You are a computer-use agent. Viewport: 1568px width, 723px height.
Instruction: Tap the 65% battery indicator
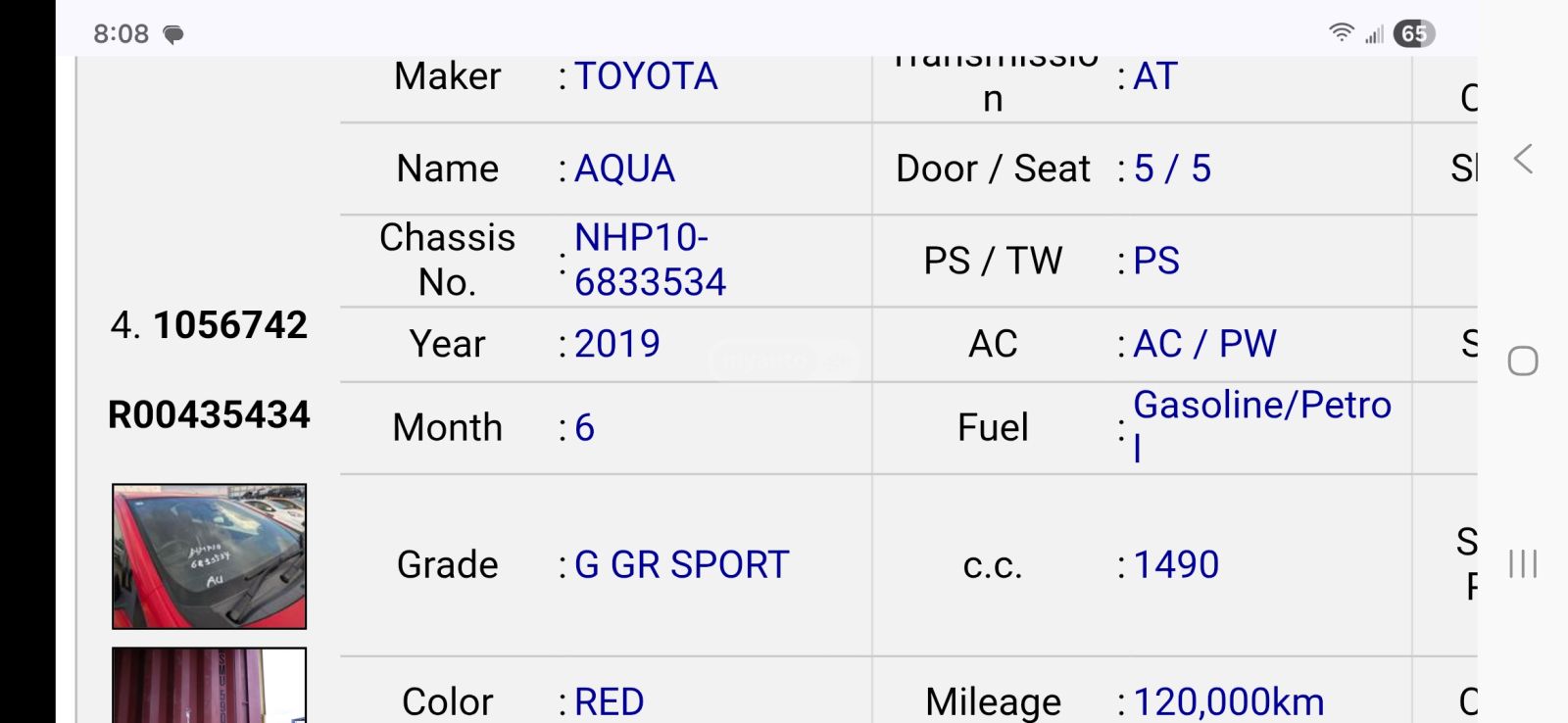[1411, 32]
